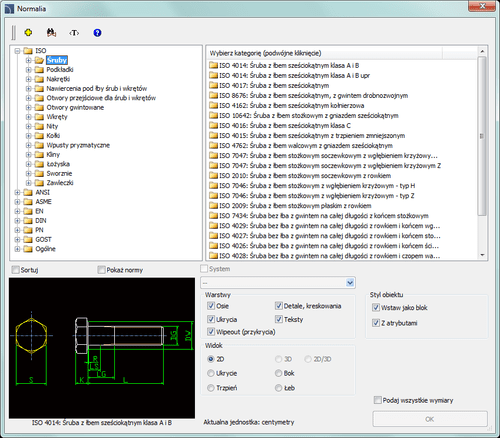Select the EN standards folder
This screenshot has height=438, width=500.
pyautogui.click(x=39, y=211)
